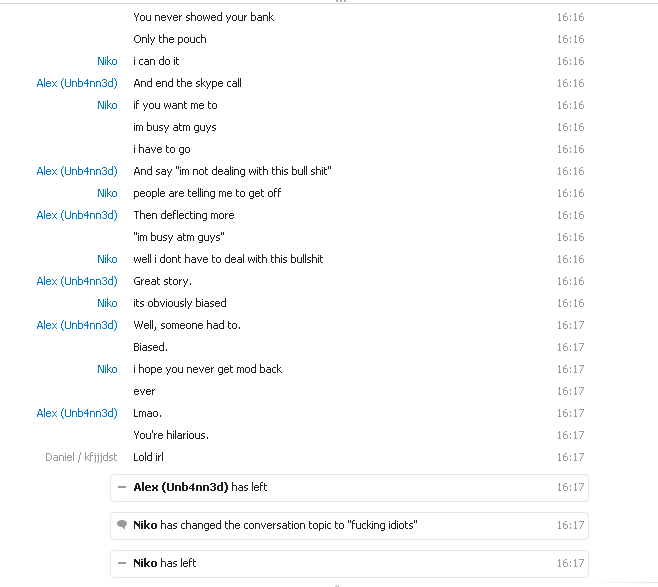Select the message "Only the pouch"
The width and height of the screenshot is (658, 587).
[170, 39]
